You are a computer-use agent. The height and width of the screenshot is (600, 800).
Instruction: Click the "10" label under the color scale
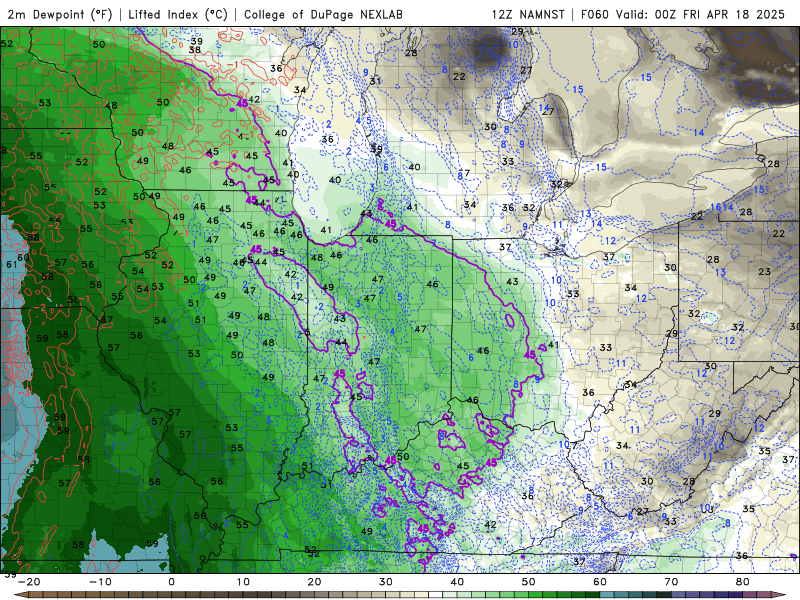[243, 582]
